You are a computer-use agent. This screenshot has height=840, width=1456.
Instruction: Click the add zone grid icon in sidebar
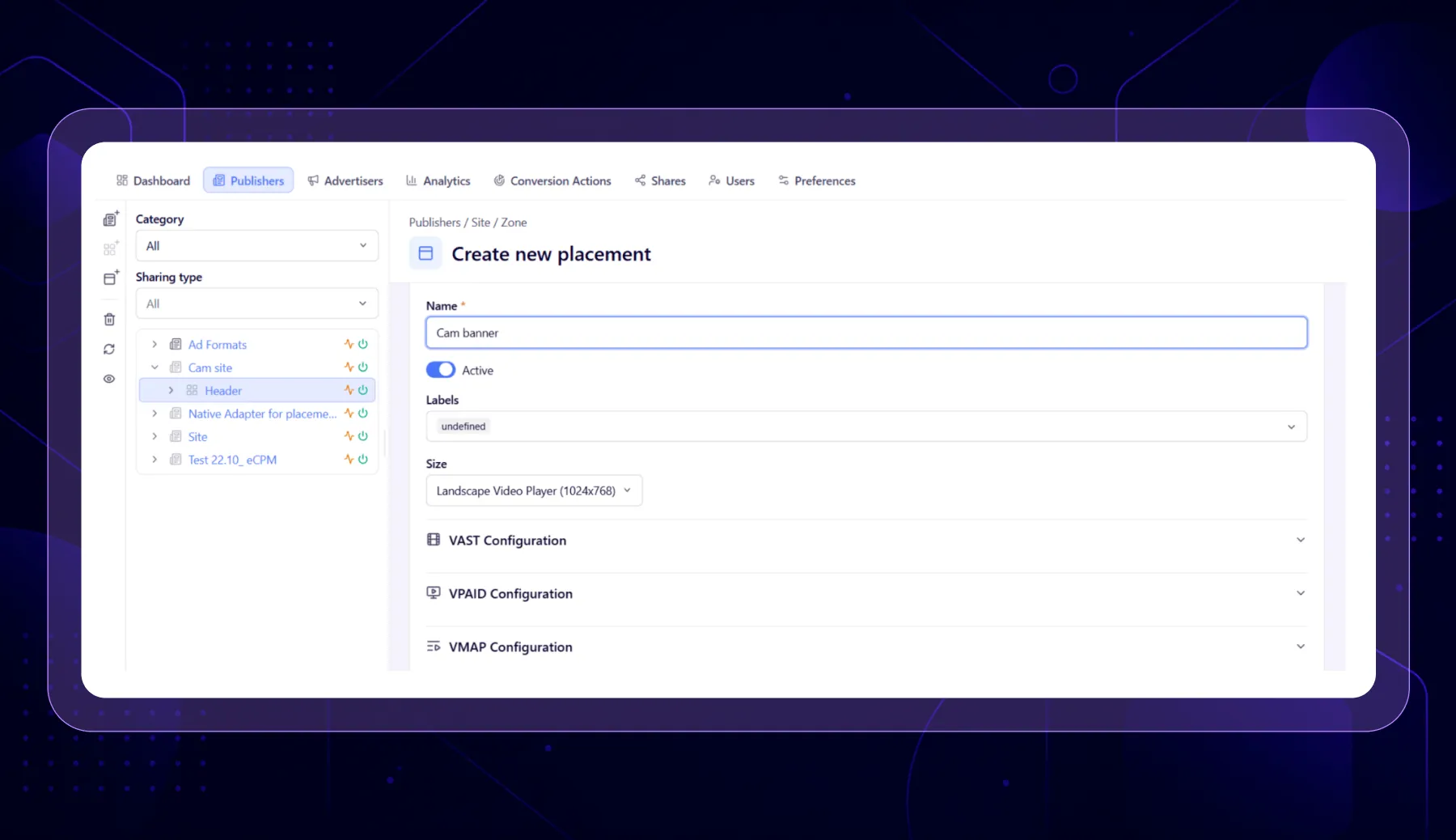click(111, 248)
